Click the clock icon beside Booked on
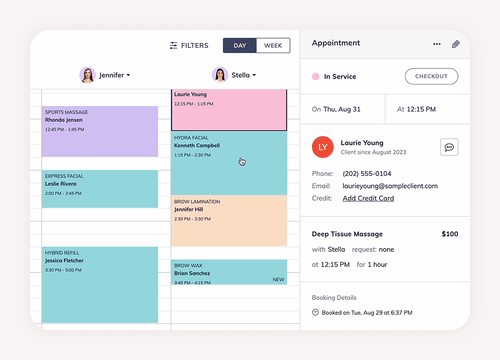This screenshot has height=360, width=500. pos(315,312)
